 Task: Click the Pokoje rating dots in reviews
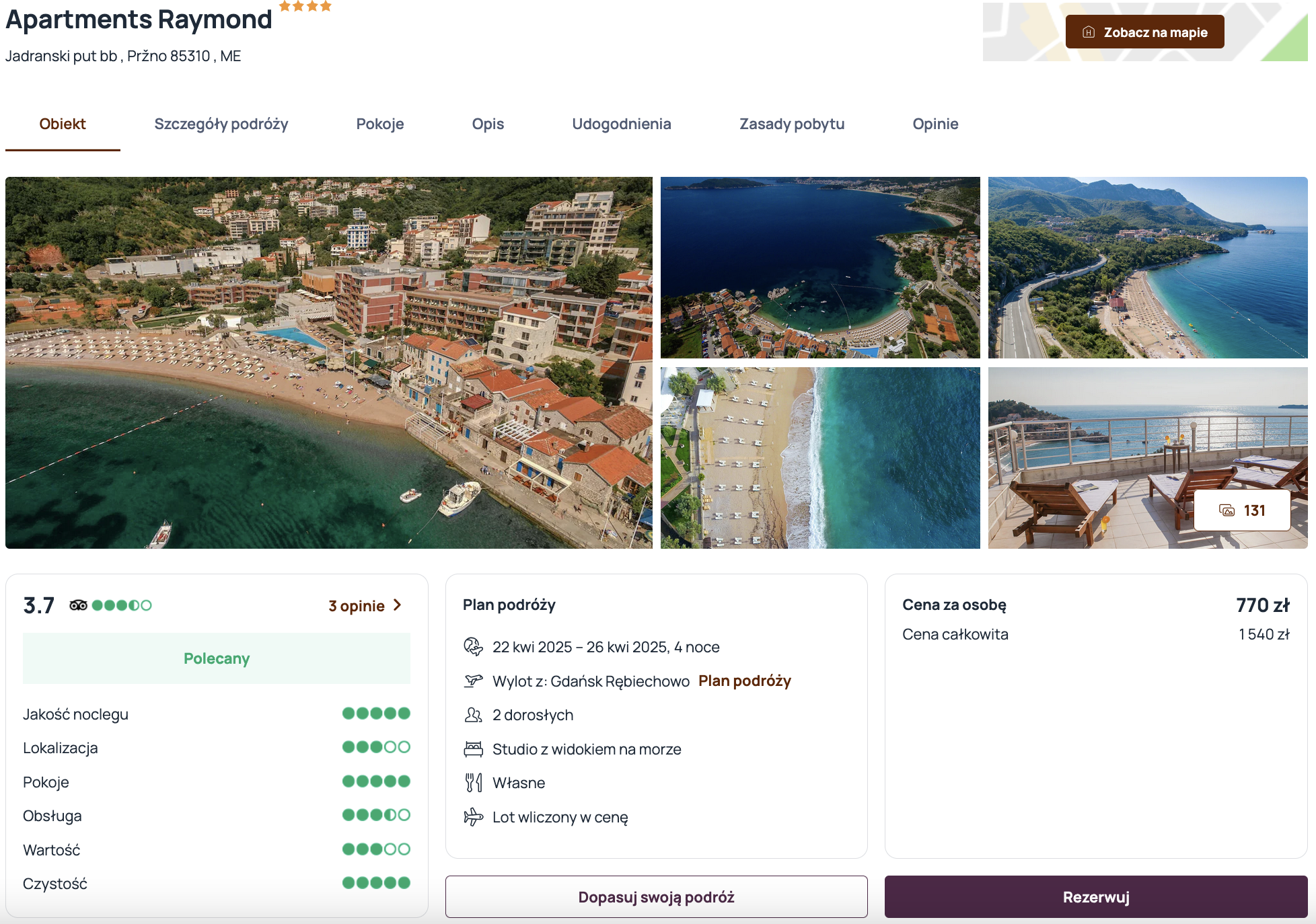point(376,781)
